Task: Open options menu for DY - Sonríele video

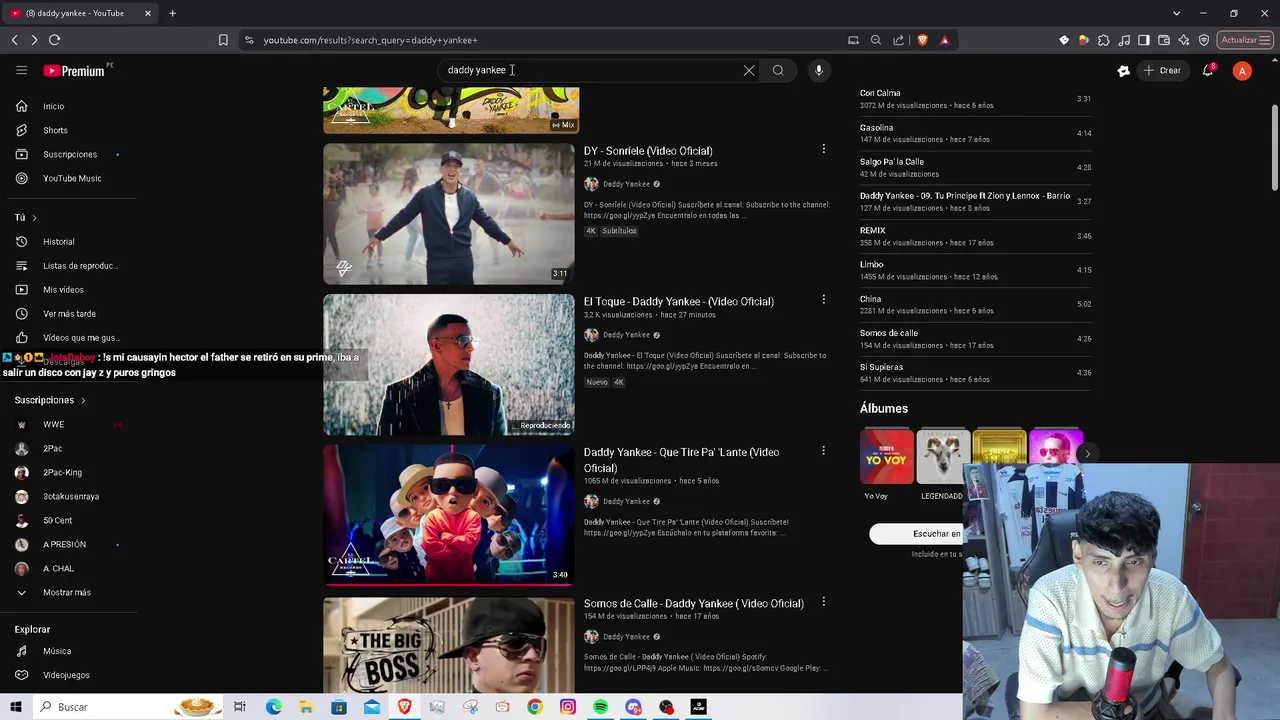Action: point(823,149)
